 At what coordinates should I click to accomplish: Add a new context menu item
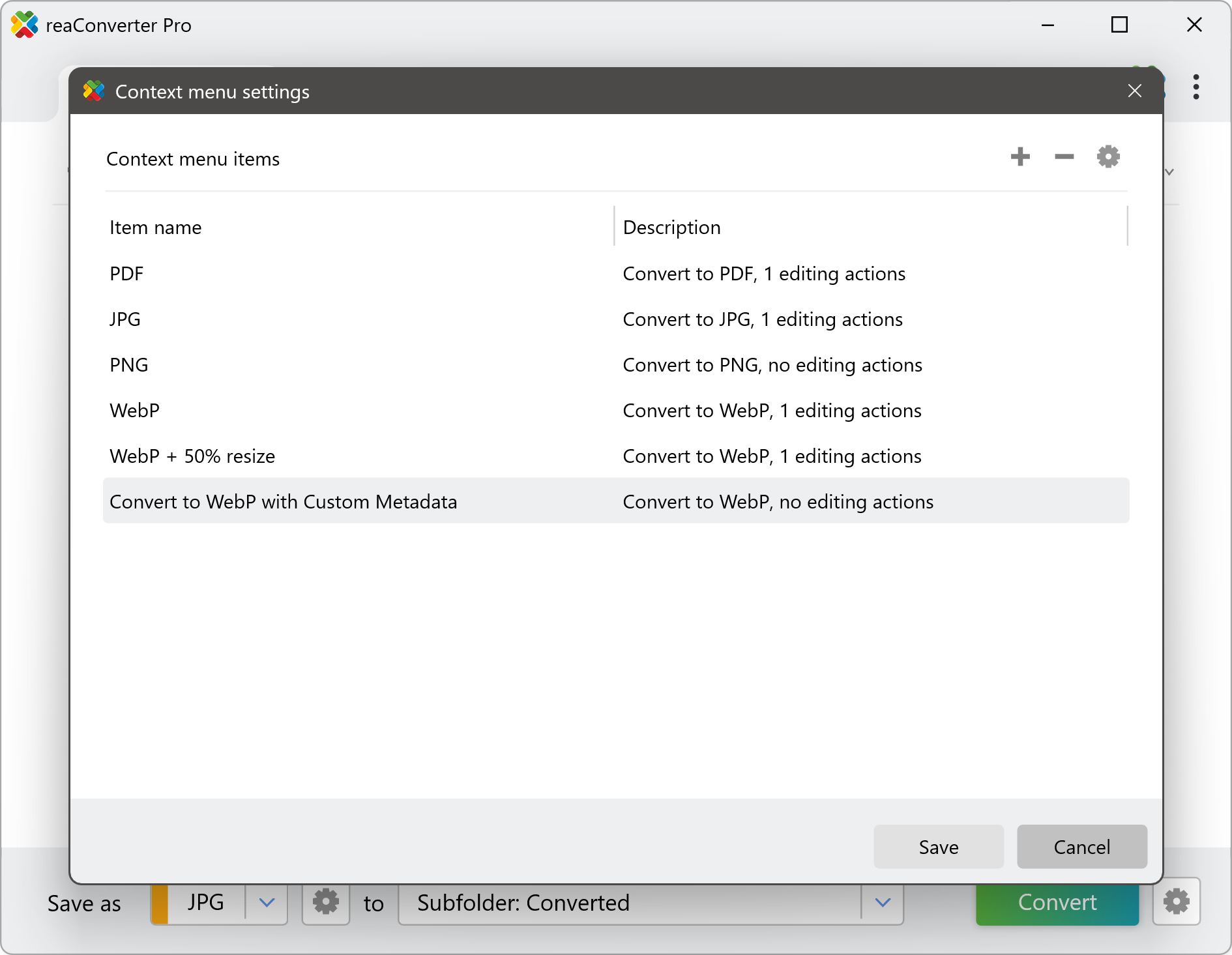(1020, 157)
